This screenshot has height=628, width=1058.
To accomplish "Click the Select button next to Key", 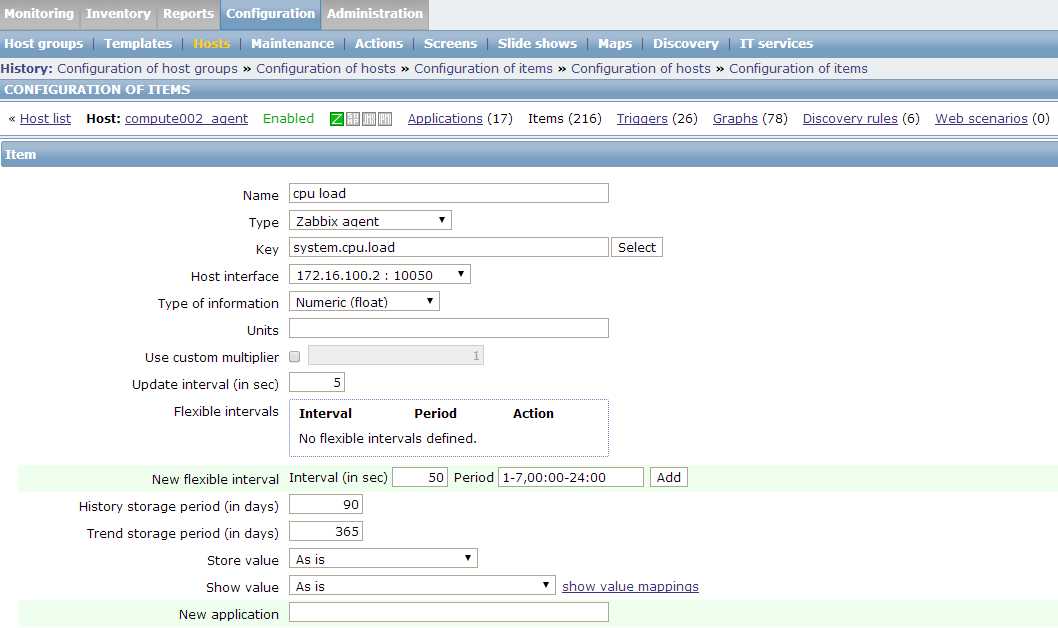I will tap(636, 248).
